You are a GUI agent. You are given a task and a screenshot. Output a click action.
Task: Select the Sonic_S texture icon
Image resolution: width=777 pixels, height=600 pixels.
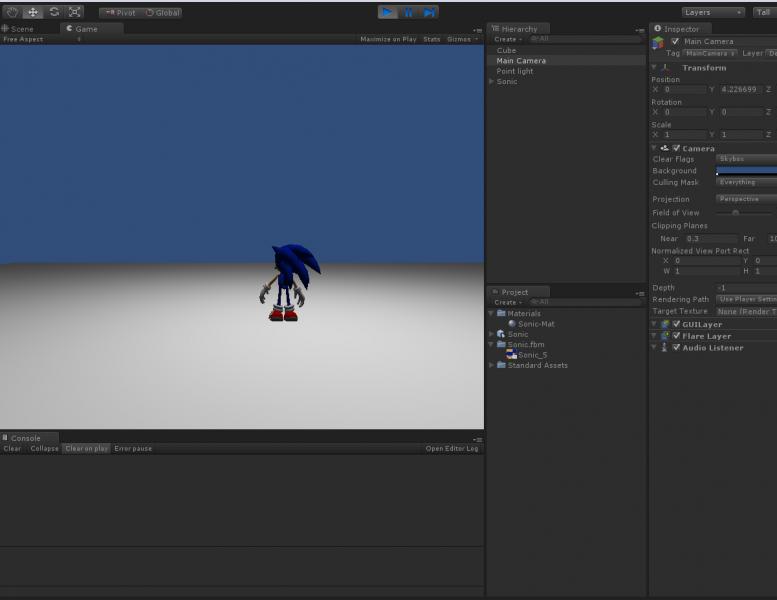pyautogui.click(x=511, y=354)
